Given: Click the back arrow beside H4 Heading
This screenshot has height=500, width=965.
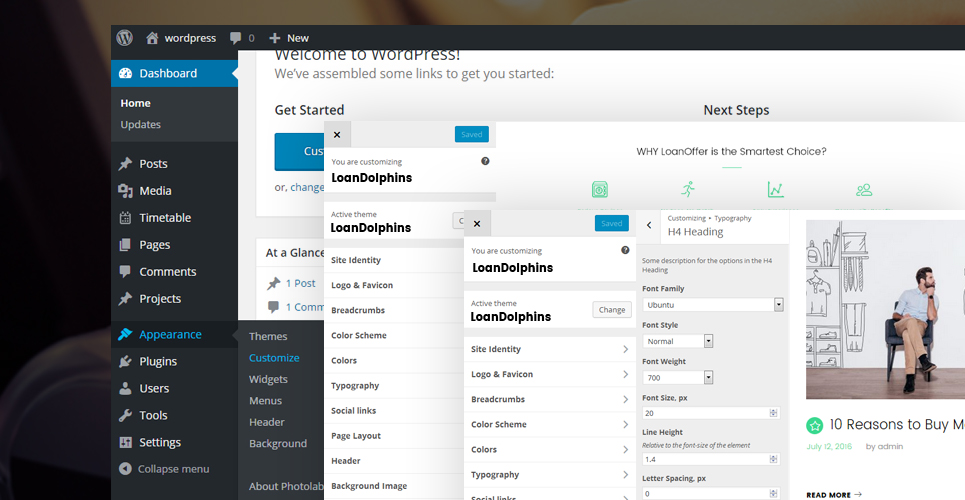Looking at the screenshot, I should 649,225.
